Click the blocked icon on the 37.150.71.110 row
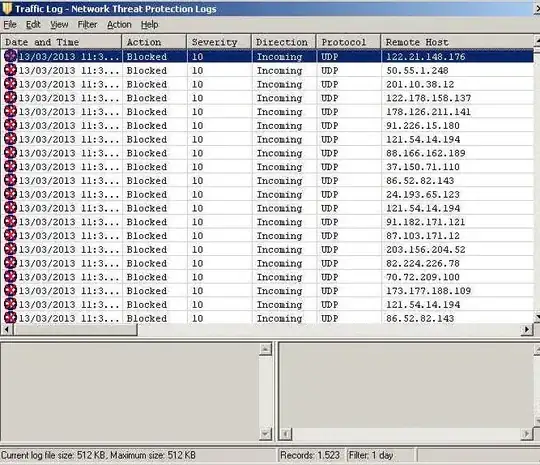This screenshot has width=540, height=465. (10, 166)
